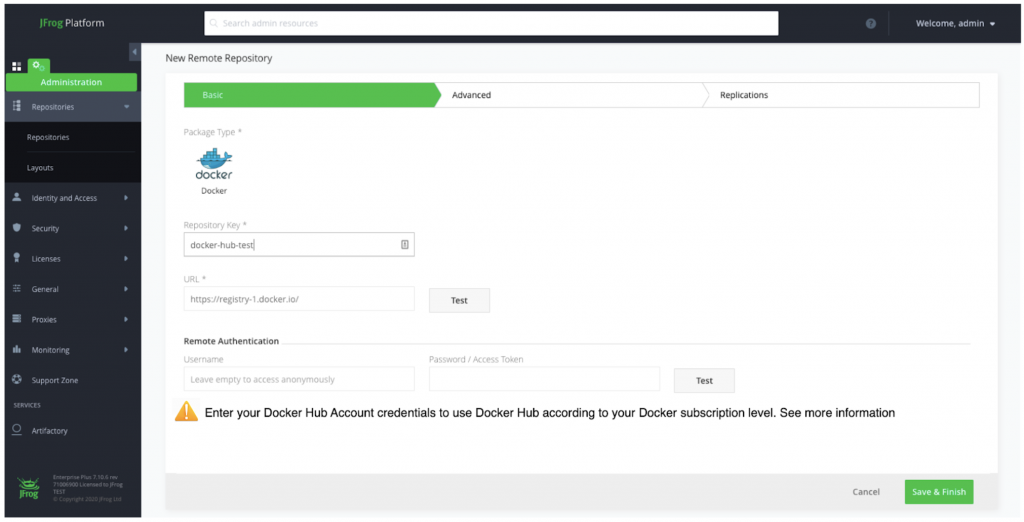Click the Save & Finish button
This screenshot has height=522, width=1024.
[938, 492]
